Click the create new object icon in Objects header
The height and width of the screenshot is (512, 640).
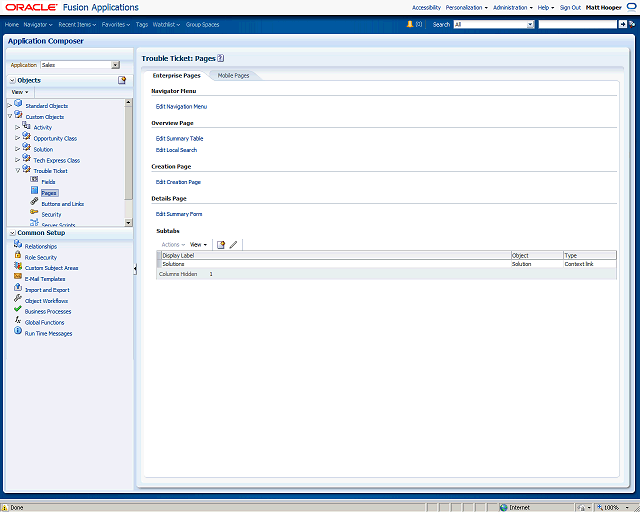(122, 80)
